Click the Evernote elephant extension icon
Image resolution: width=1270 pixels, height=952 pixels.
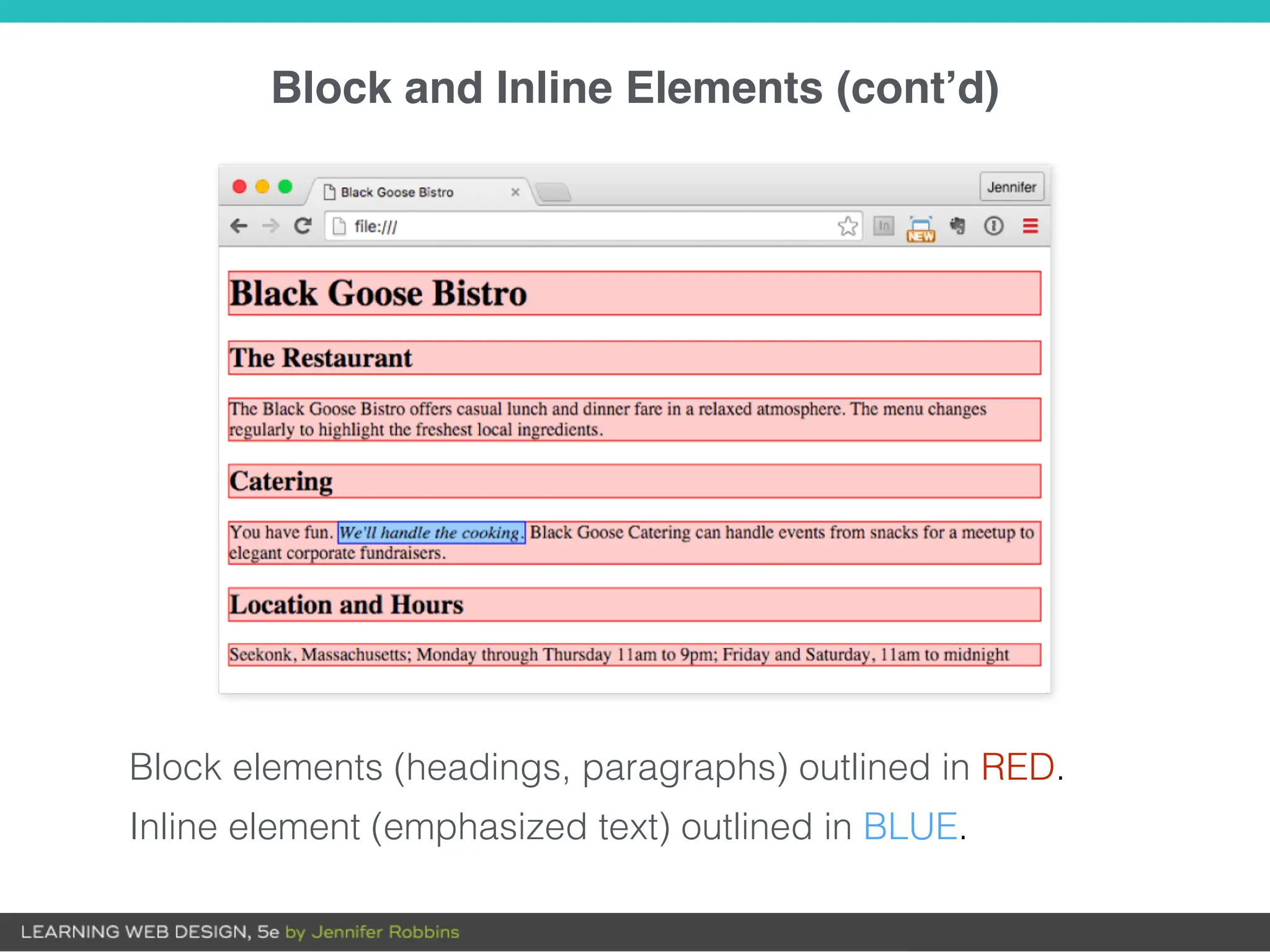click(x=957, y=226)
